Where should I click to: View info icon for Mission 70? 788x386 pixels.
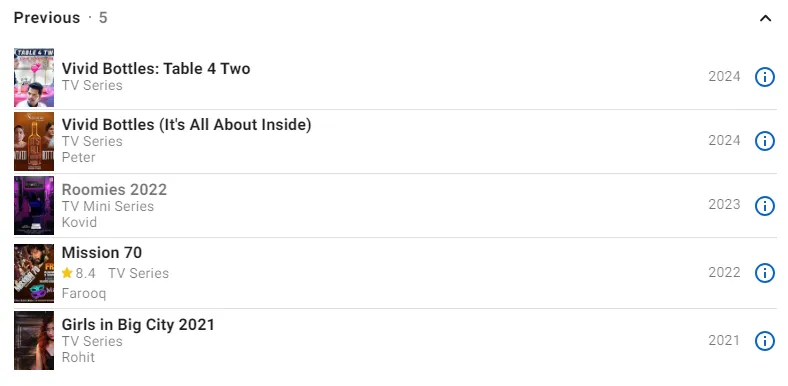pyautogui.click(x=764, y=273)
